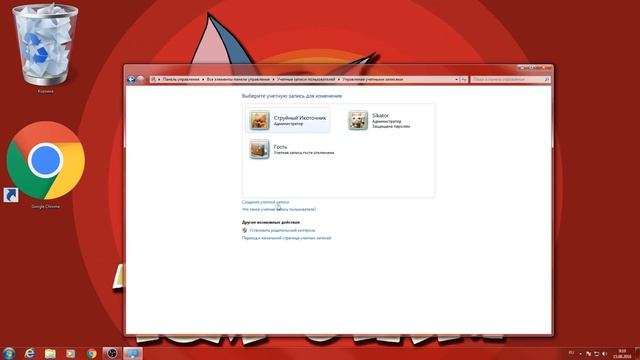
Task: Select the Sikator account name
Action: [380, 116]
